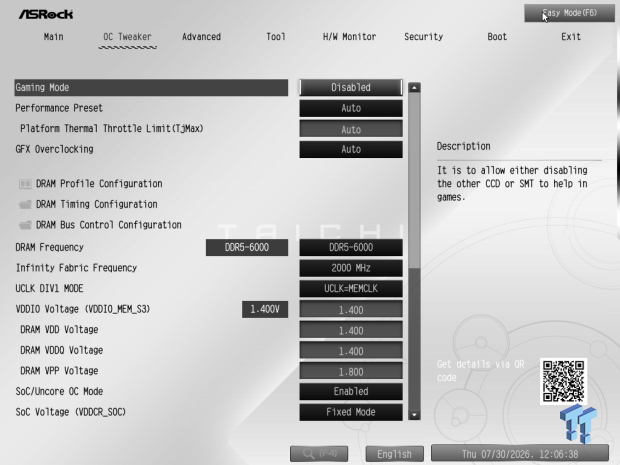Switch to Easy Mode (F6)
Screen dimensions: 620x465
click(569, 13)
